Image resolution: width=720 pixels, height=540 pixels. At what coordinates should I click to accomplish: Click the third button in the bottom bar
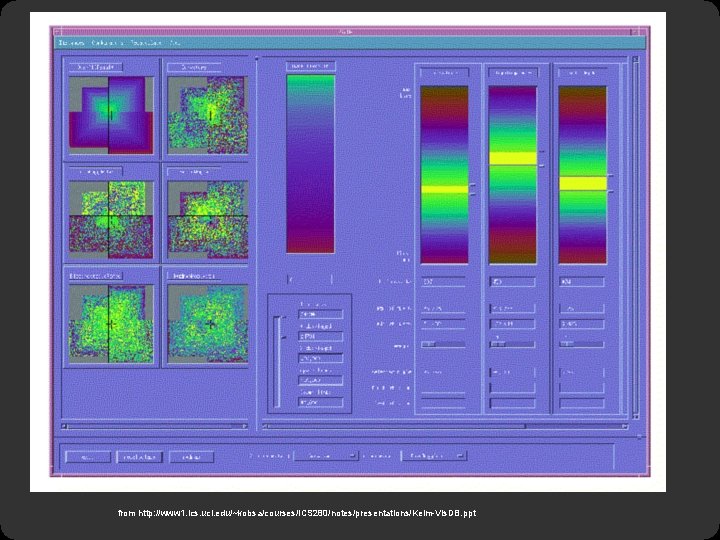191,457
